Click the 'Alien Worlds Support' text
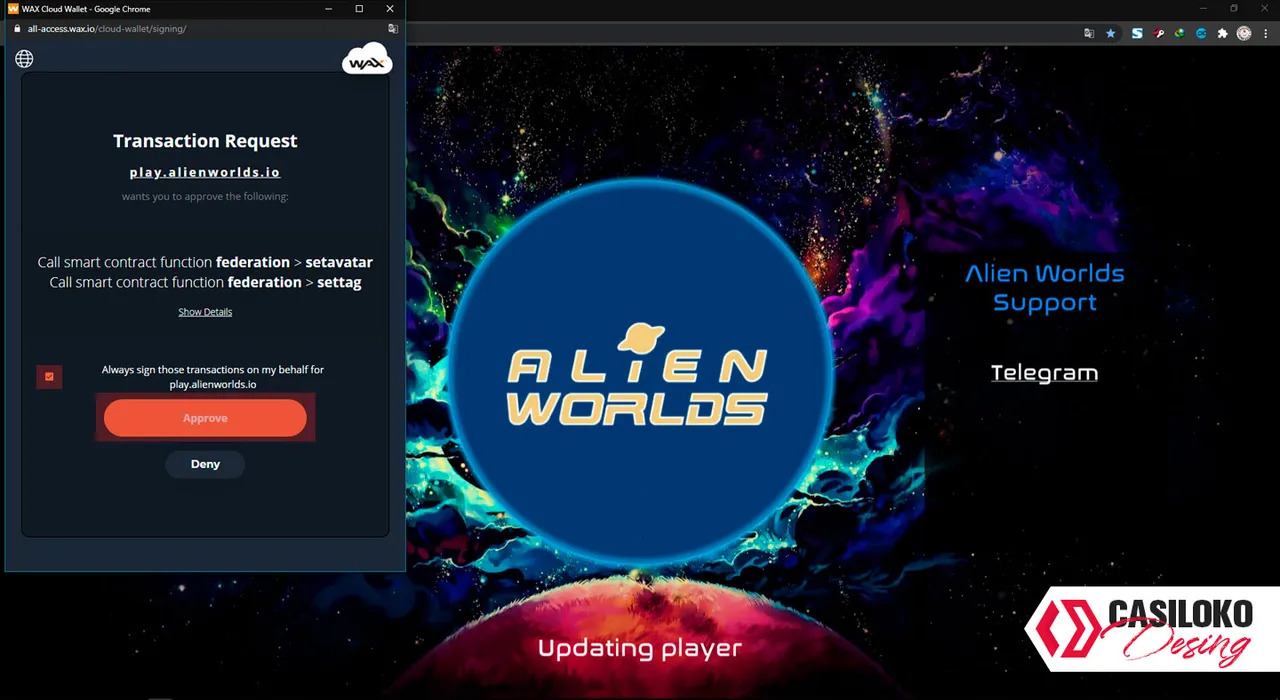The width and height of the screenshot is (1280, 700). (x=1044, y=288)
